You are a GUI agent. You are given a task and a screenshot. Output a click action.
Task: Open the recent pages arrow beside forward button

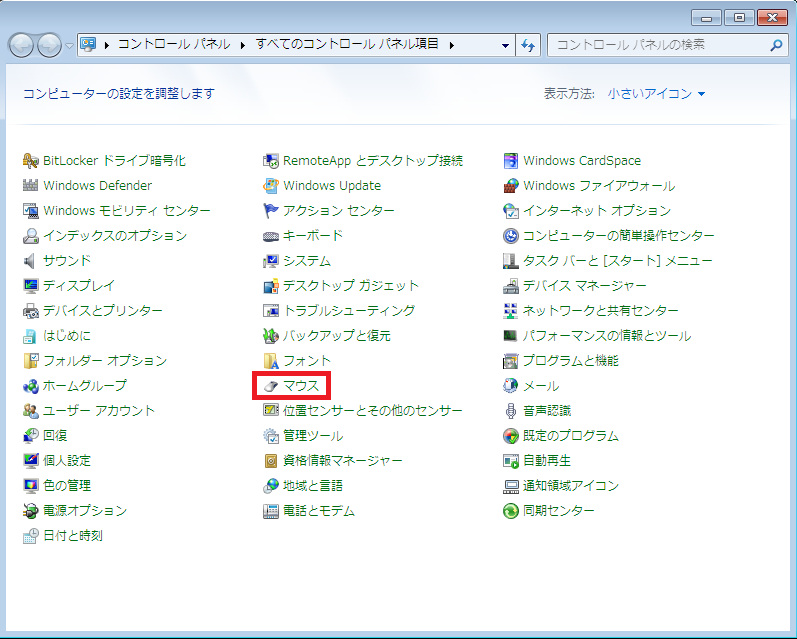coord(69,45)
